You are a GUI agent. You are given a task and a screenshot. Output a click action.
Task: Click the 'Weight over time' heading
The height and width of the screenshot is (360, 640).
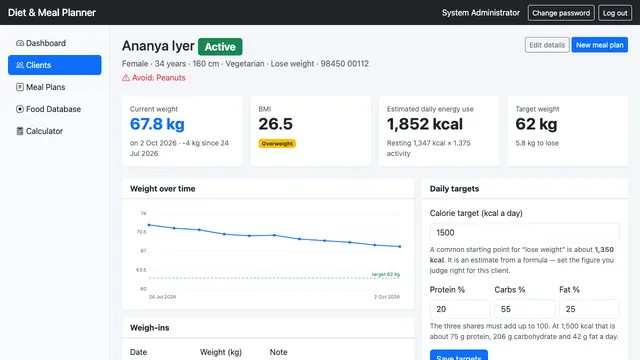(162, 189)
